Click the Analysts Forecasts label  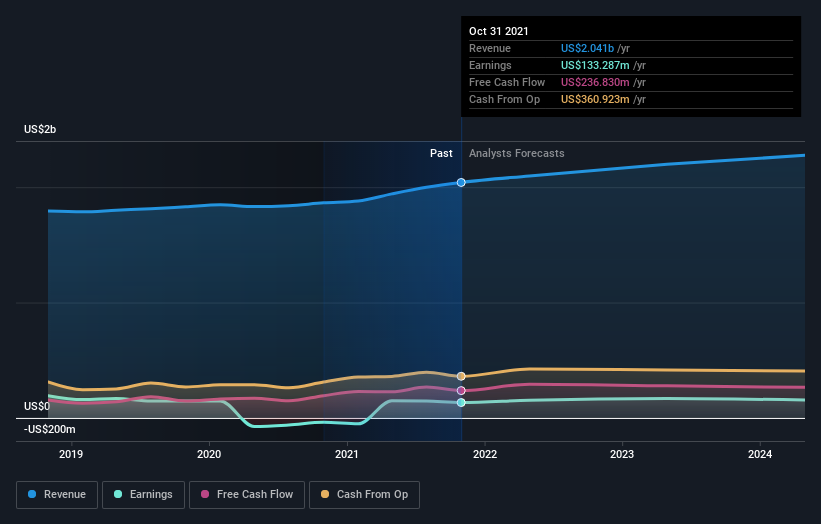point(517,153)
